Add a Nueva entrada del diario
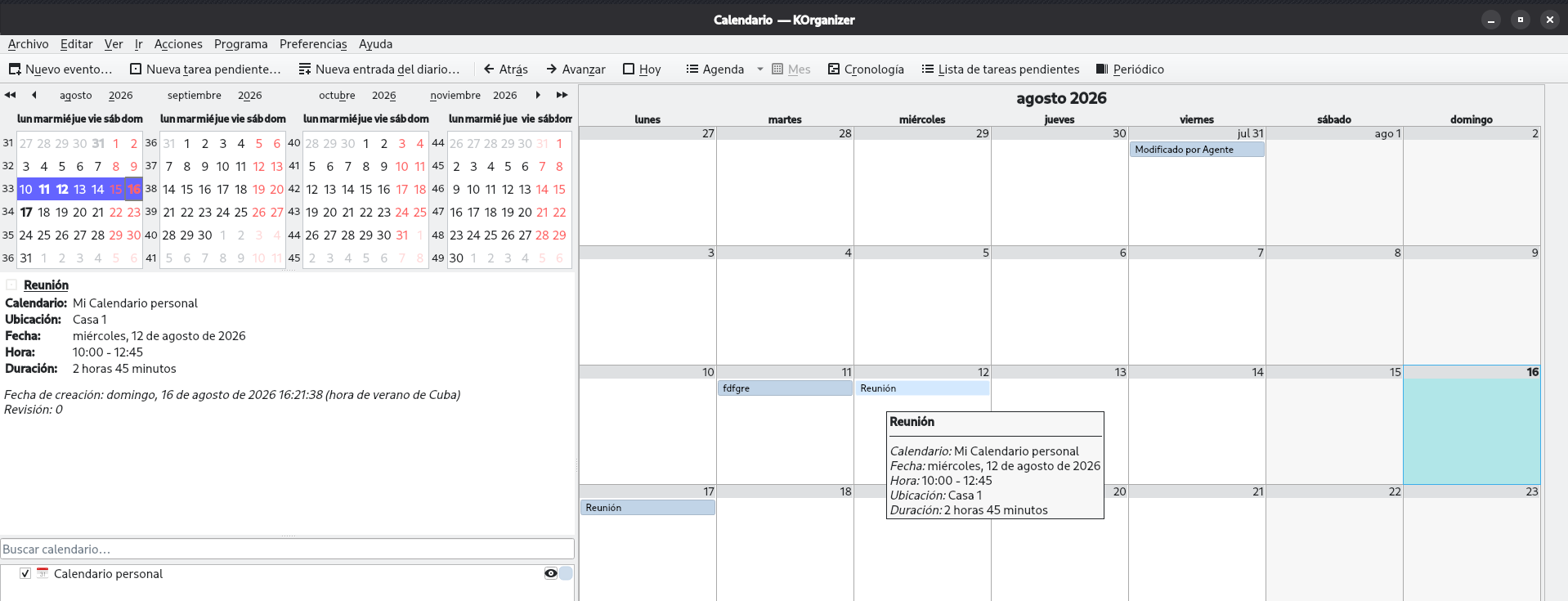This screenshot has height=601, width=1568. tap(379, 70)
